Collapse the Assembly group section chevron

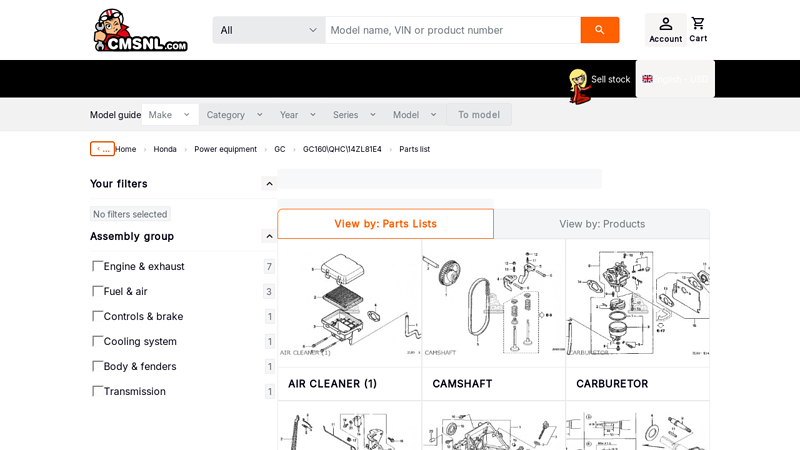pos(269,236)
